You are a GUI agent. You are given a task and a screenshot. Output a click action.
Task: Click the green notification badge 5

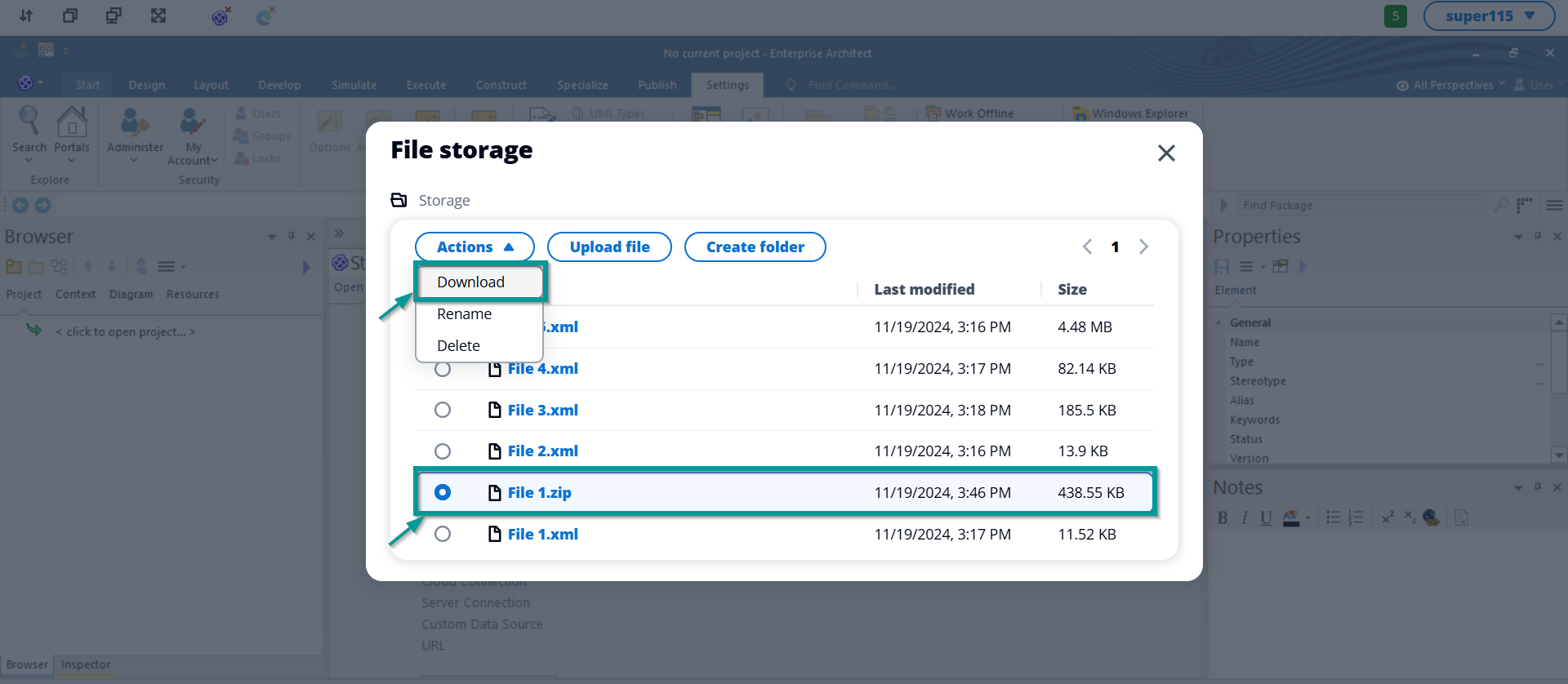click(1396, 16)
